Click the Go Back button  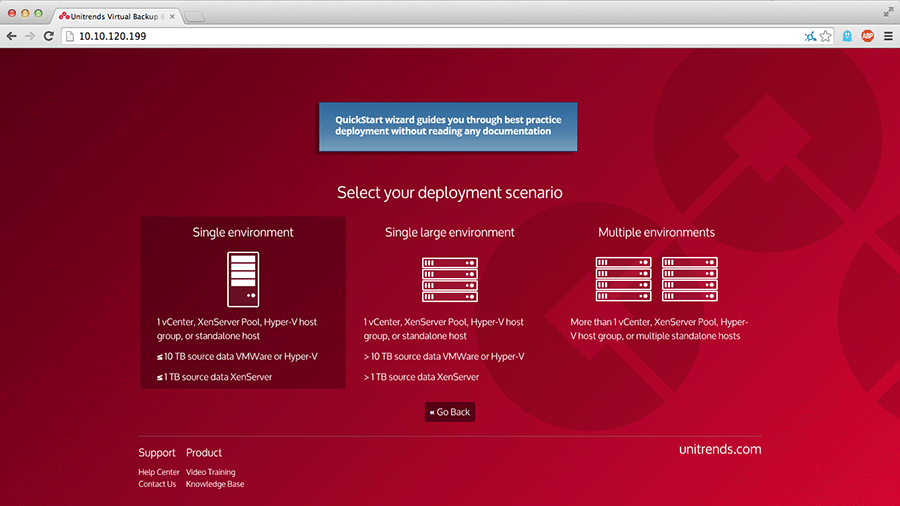[x=449, y=412]
